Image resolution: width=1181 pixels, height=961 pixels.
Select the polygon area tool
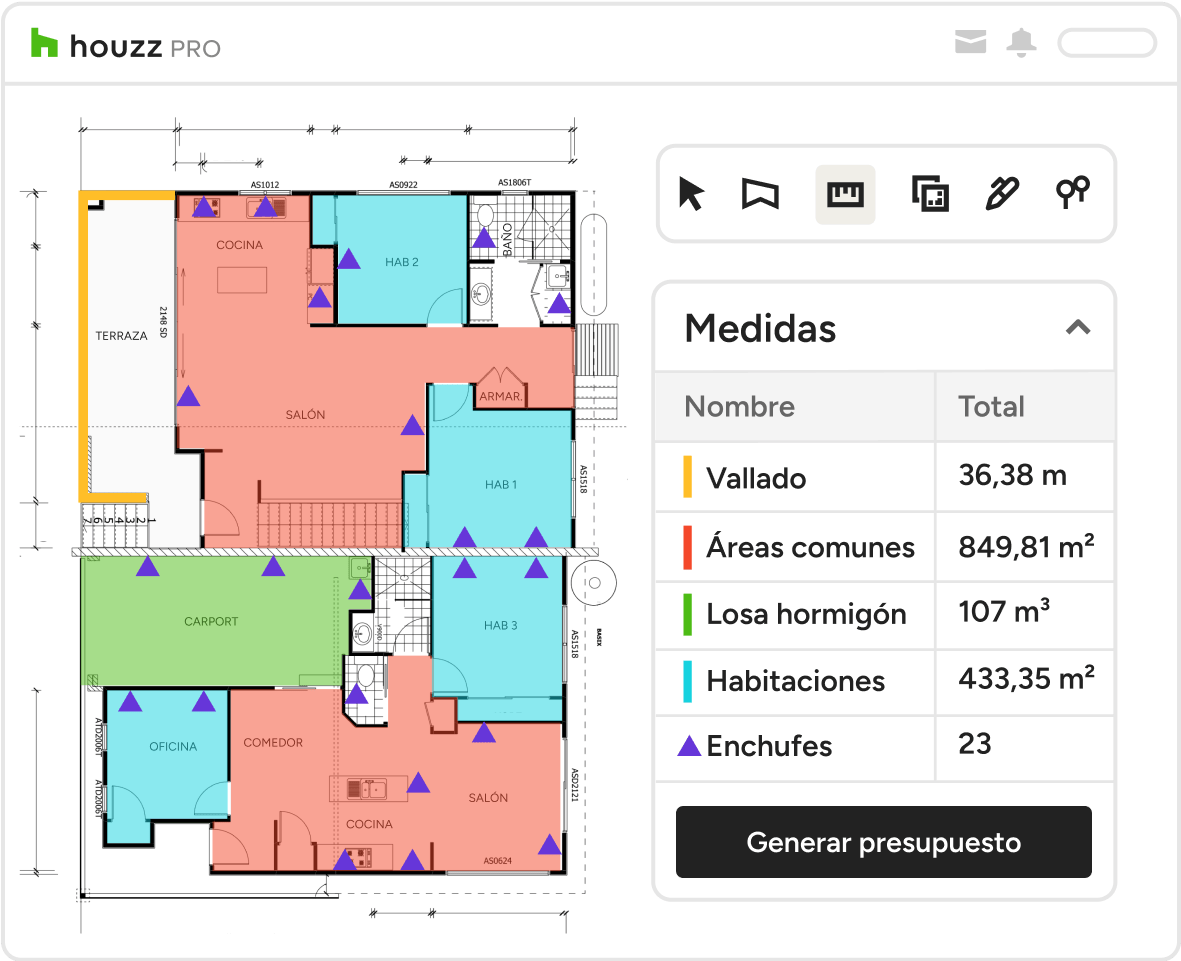pos(760,193)
